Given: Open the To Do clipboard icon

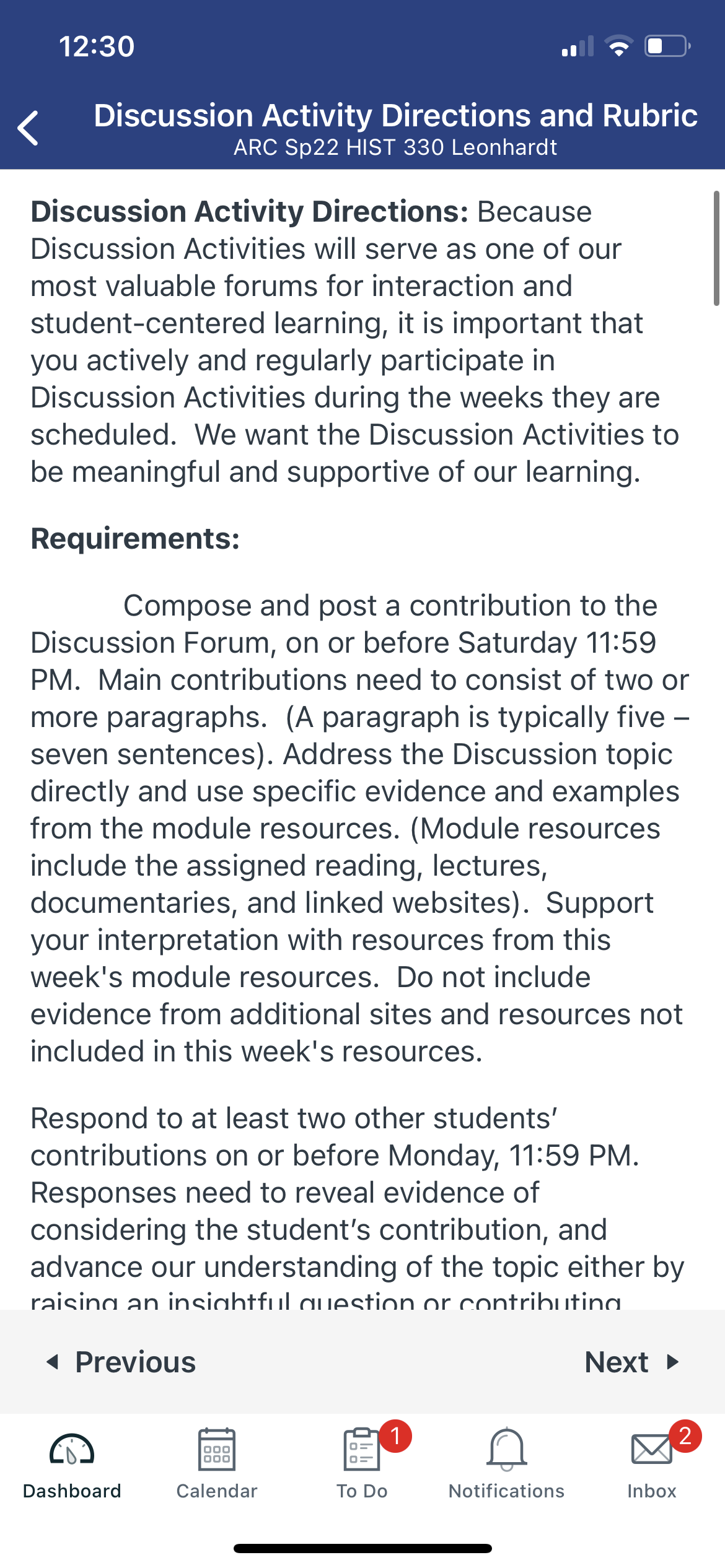Looking at the screenshot, I should pos(361,1449).
